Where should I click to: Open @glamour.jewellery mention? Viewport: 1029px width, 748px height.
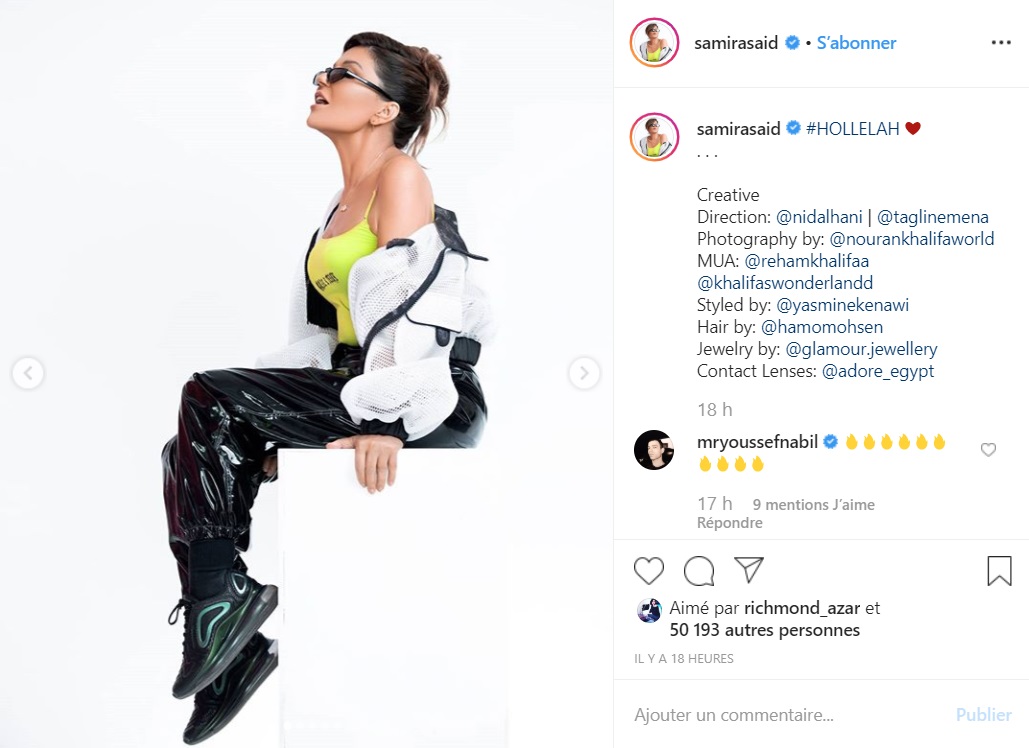[861, 349]
